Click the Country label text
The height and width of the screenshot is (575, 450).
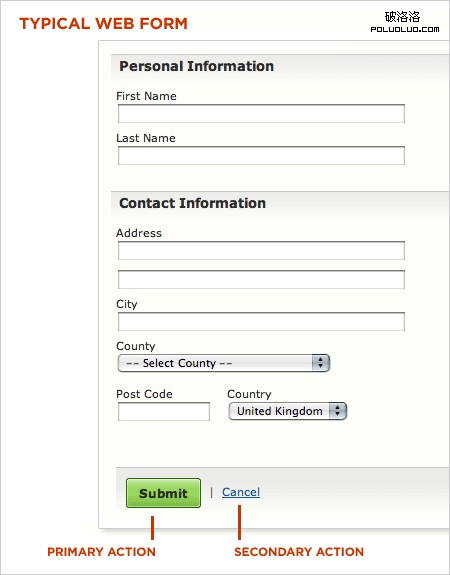[249, 394]
